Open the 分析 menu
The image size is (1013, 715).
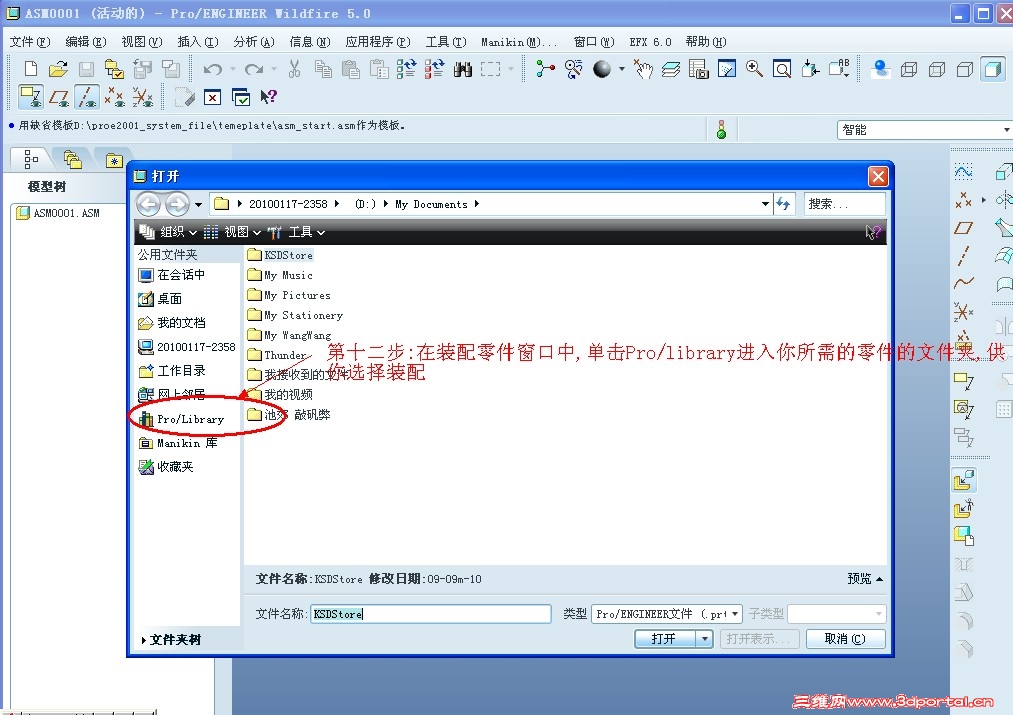[254, 42]
